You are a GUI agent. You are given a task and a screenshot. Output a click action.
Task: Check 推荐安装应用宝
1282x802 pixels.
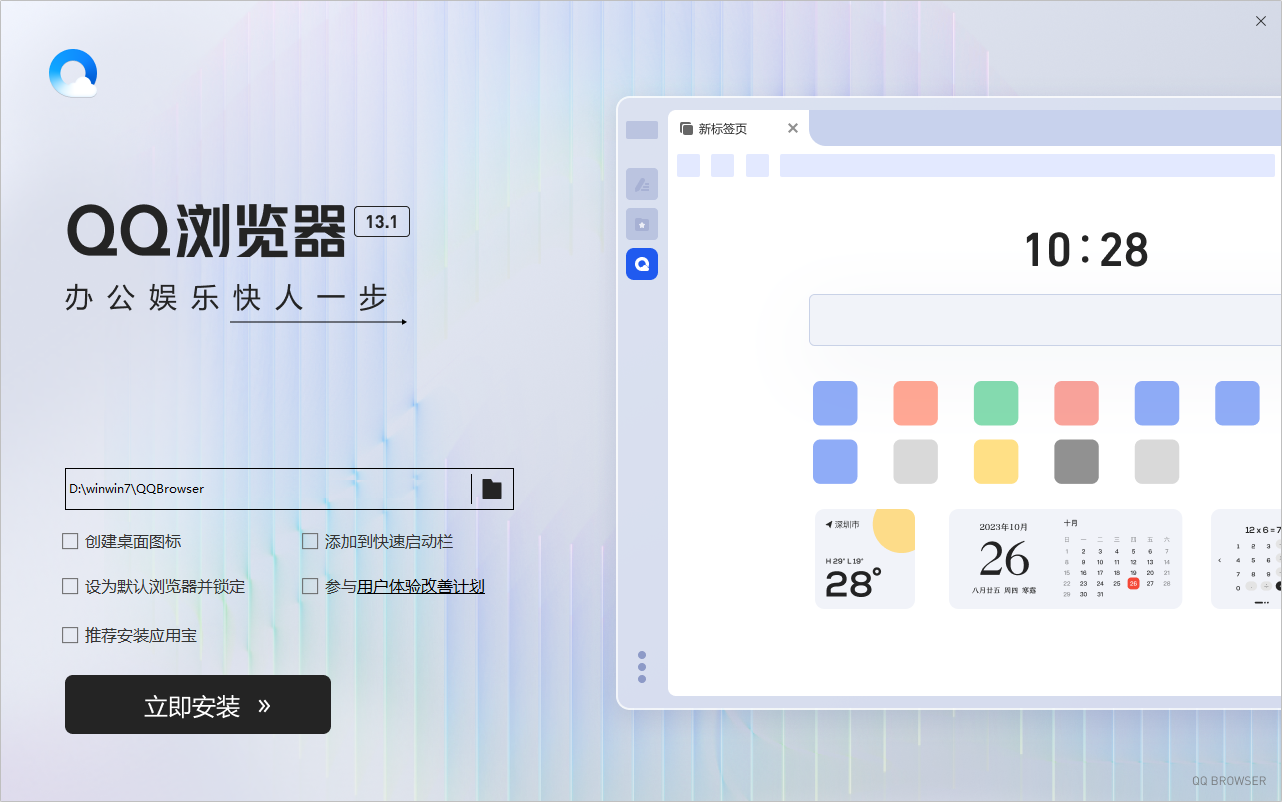[70, 635]
